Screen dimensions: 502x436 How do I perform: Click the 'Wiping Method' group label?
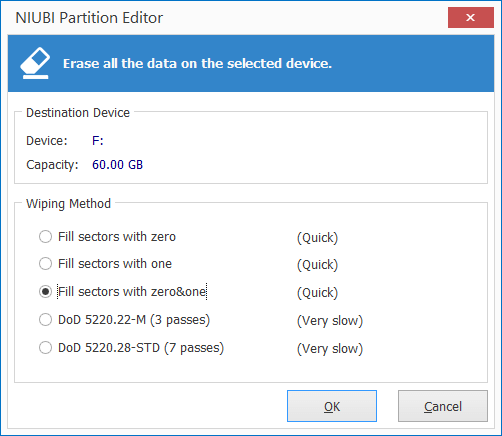pyautogui.click(x=68, y=204)
